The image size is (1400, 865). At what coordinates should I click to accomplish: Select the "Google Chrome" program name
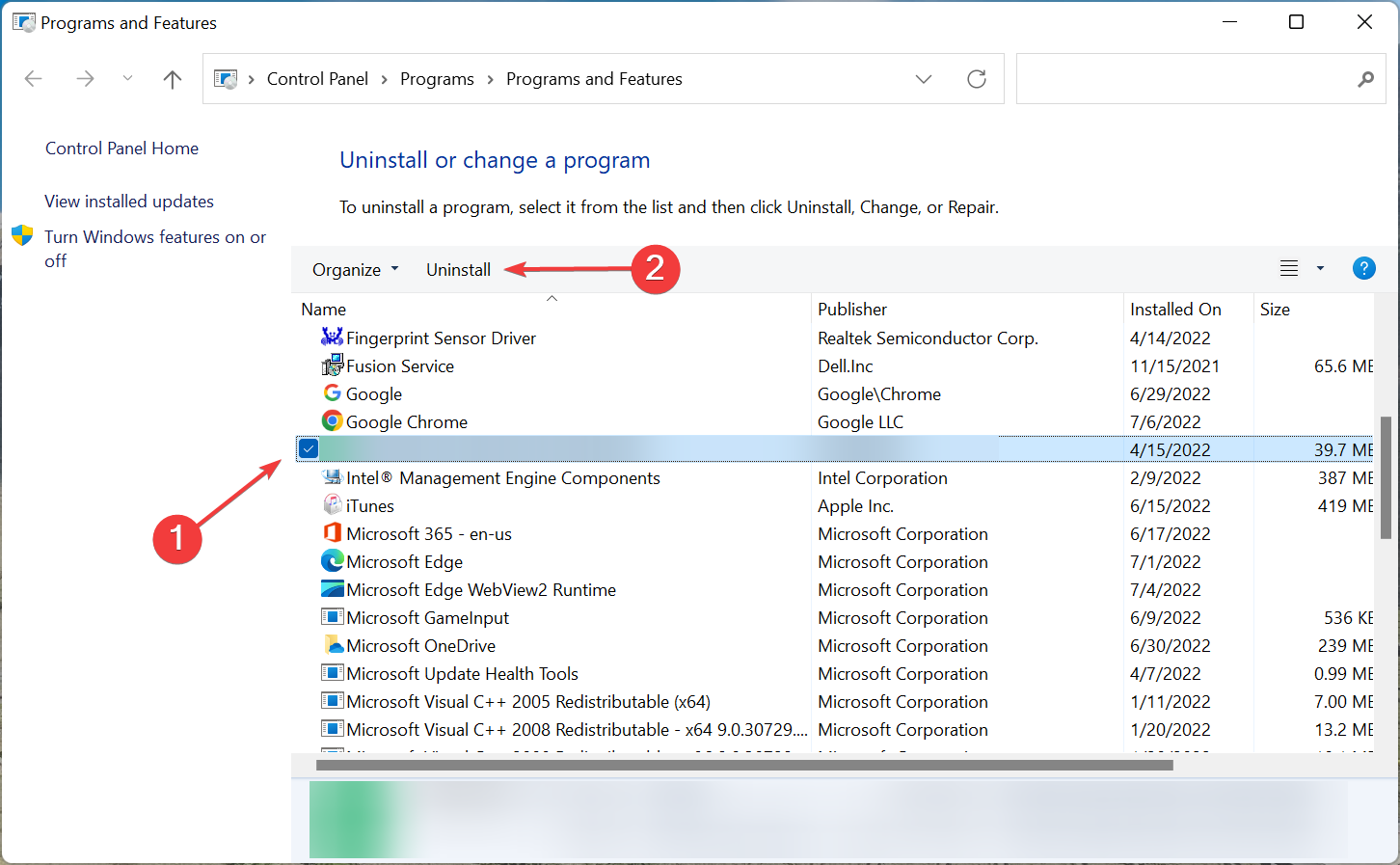407,422
